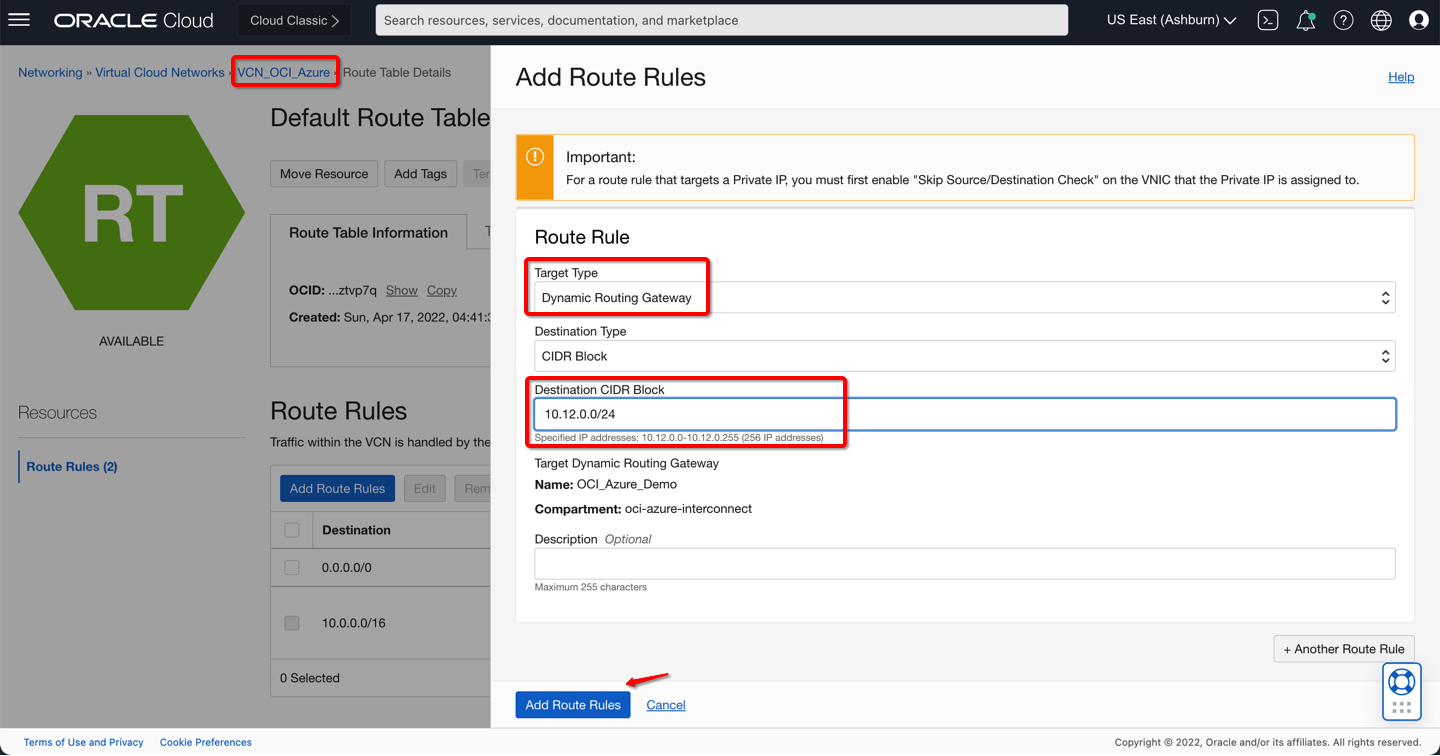Open the user profile menu
This screenshot has width=1440, height=756.
pyautogui.click(x=1418, y=20)
